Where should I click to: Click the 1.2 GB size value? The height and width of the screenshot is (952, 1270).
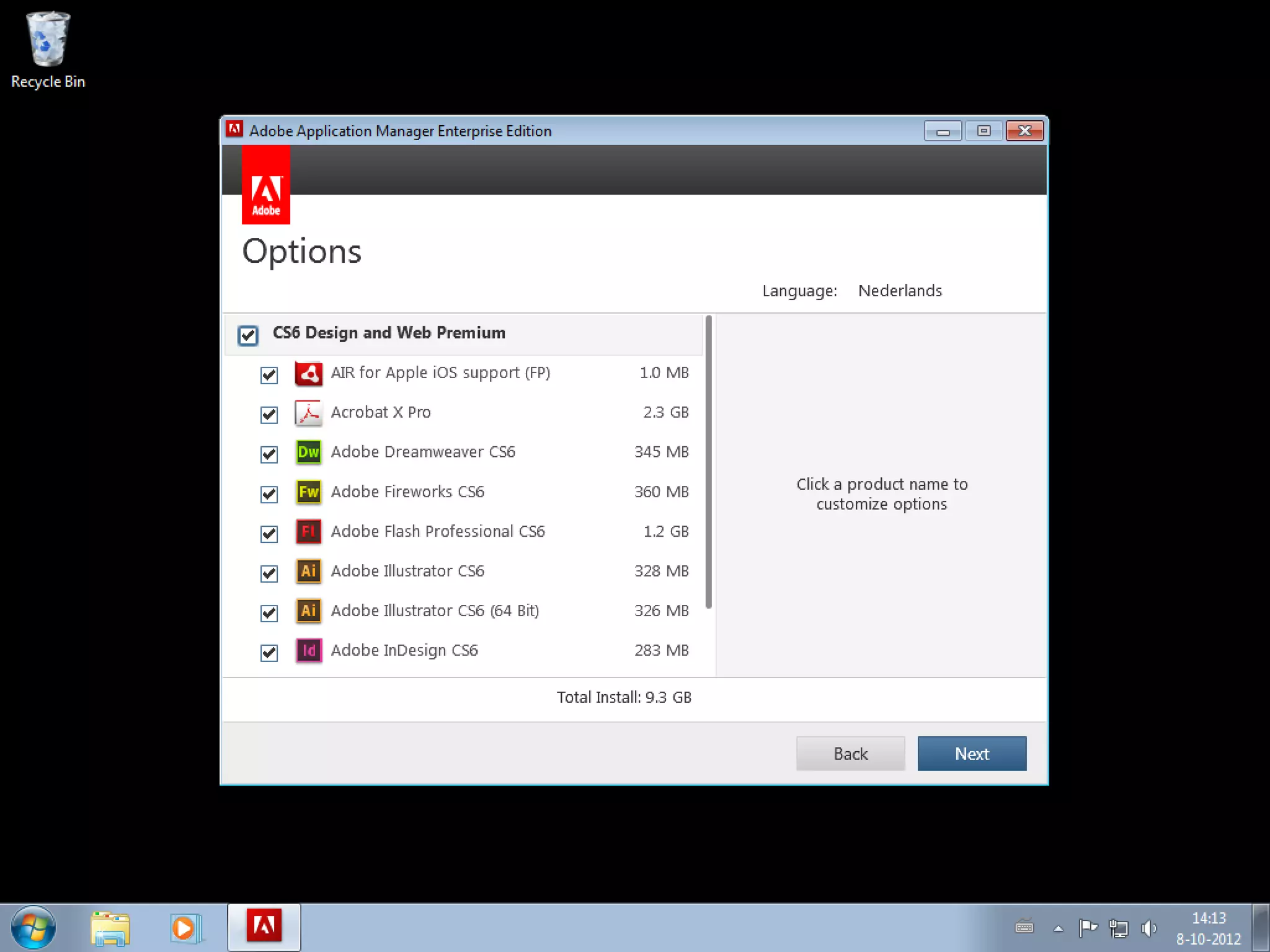(666, 531)
